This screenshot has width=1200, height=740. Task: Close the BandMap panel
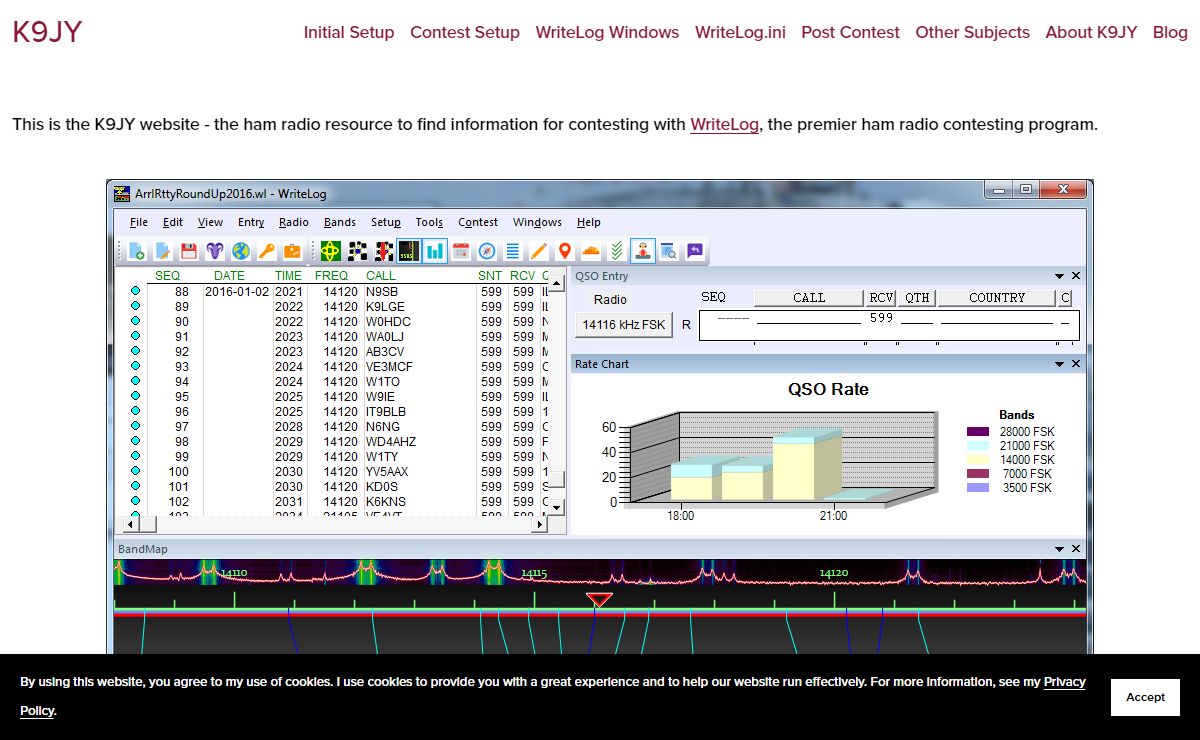pos(1076,549)
